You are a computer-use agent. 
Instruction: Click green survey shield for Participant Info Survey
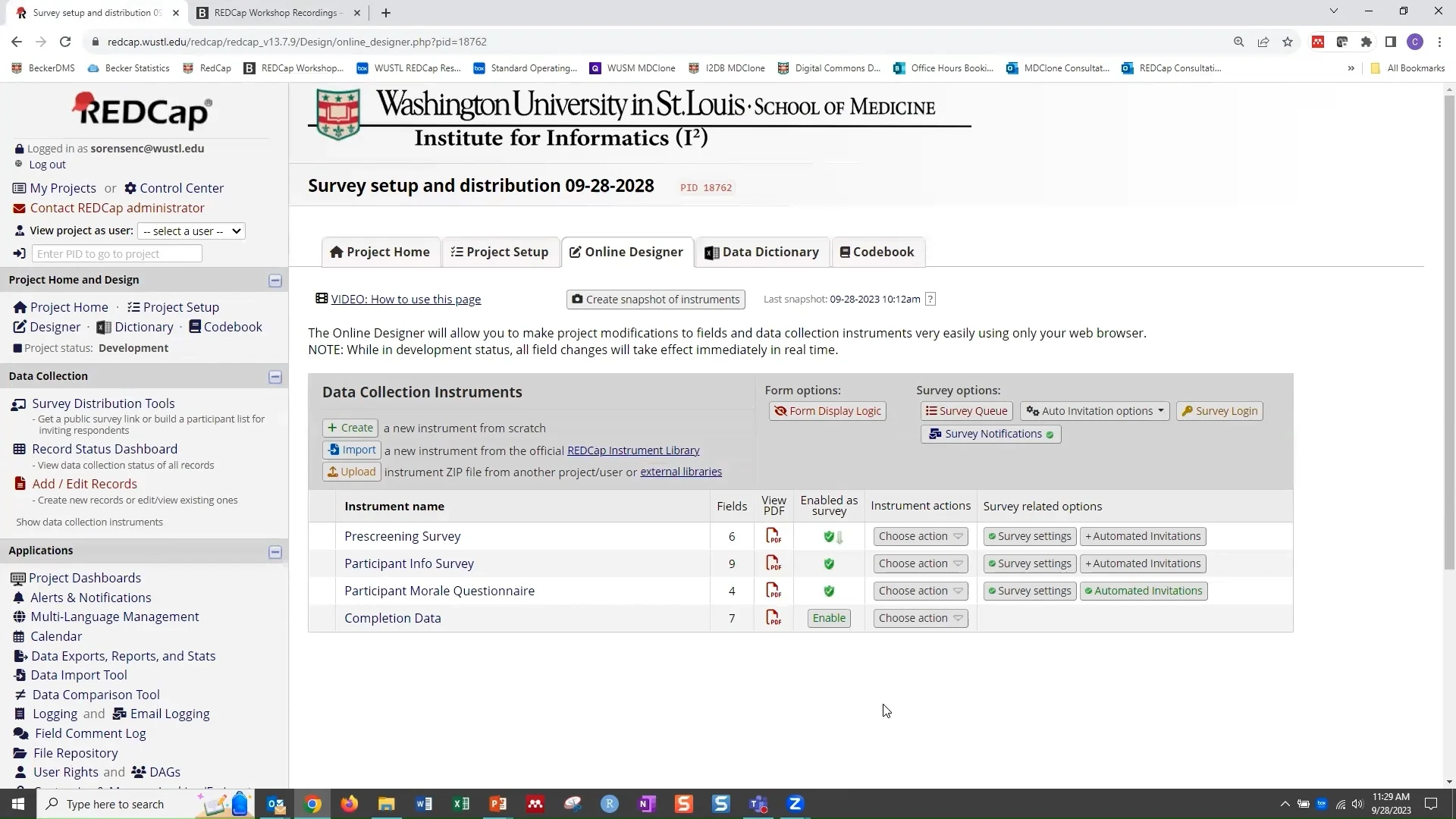[829, 563]
